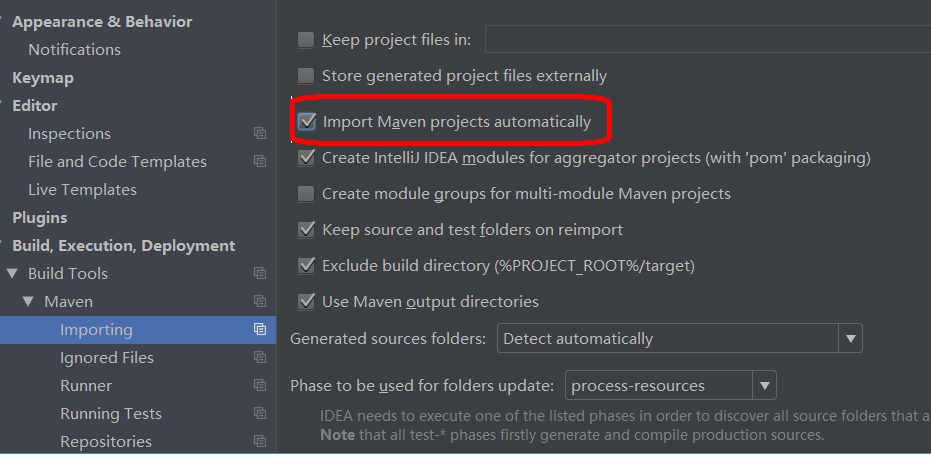The image size is (931, 457).
Task: Open Runner settings page
Action: click(86, 386)
